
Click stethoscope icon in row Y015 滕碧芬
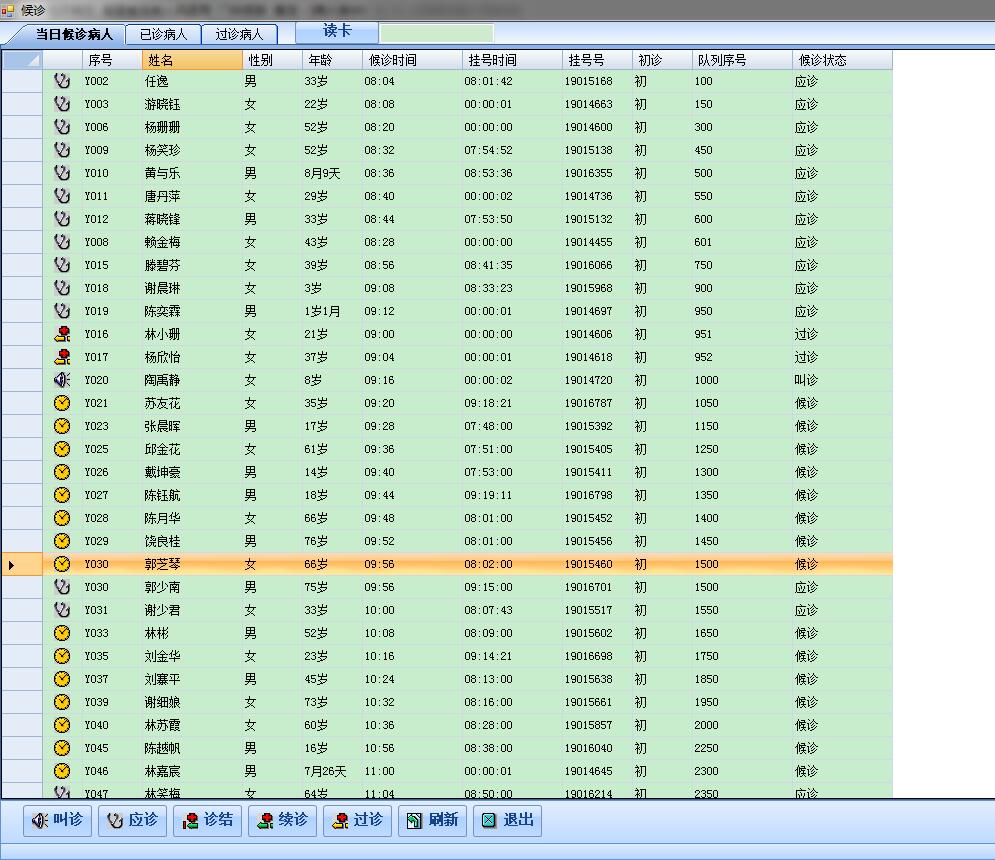pos(62,265)
